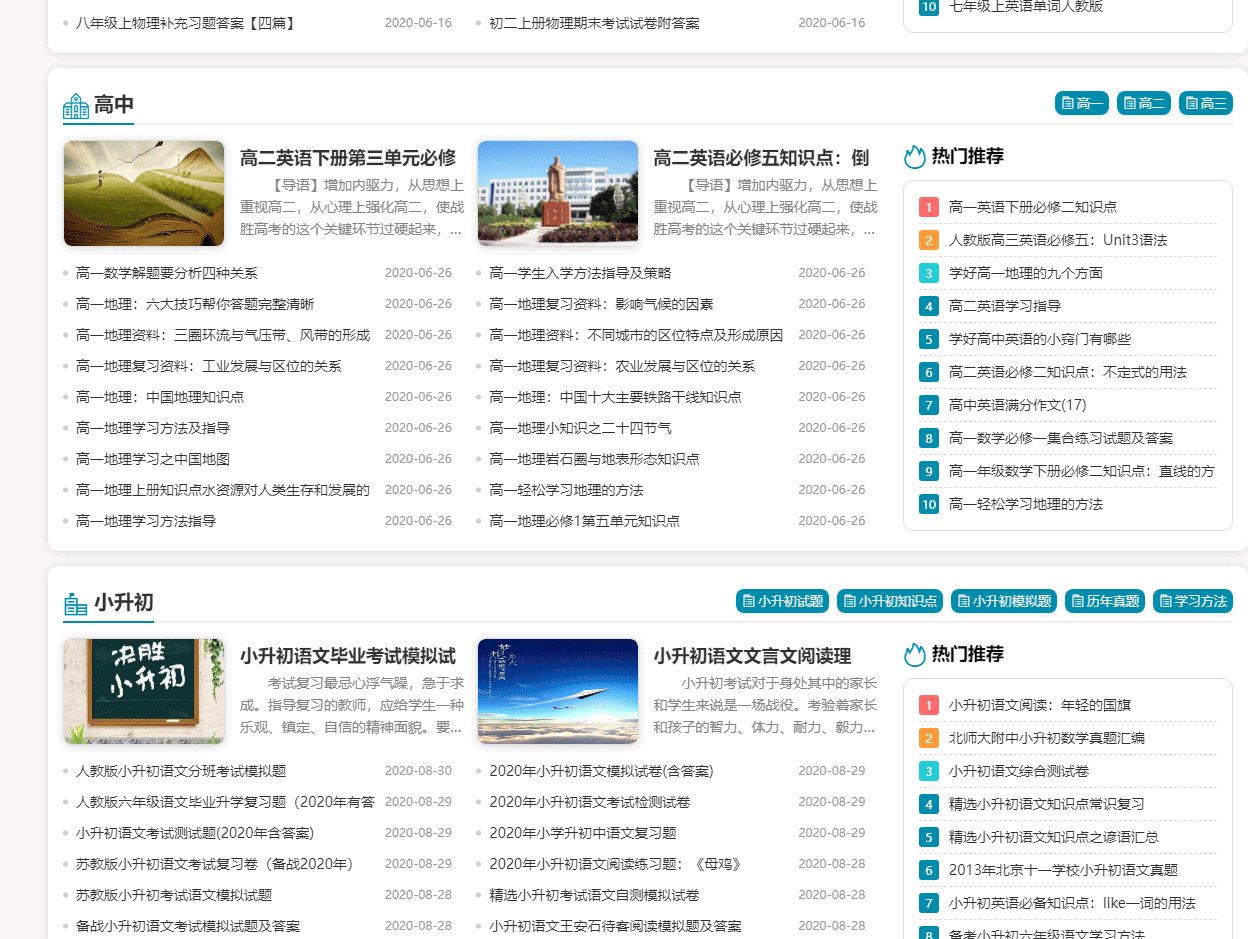Click the building icon beside 高中 heading

coord(75,103)
